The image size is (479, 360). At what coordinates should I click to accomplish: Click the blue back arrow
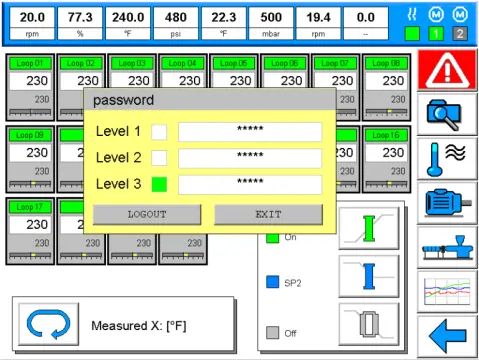pyautogui.click(x=447, y=336)
